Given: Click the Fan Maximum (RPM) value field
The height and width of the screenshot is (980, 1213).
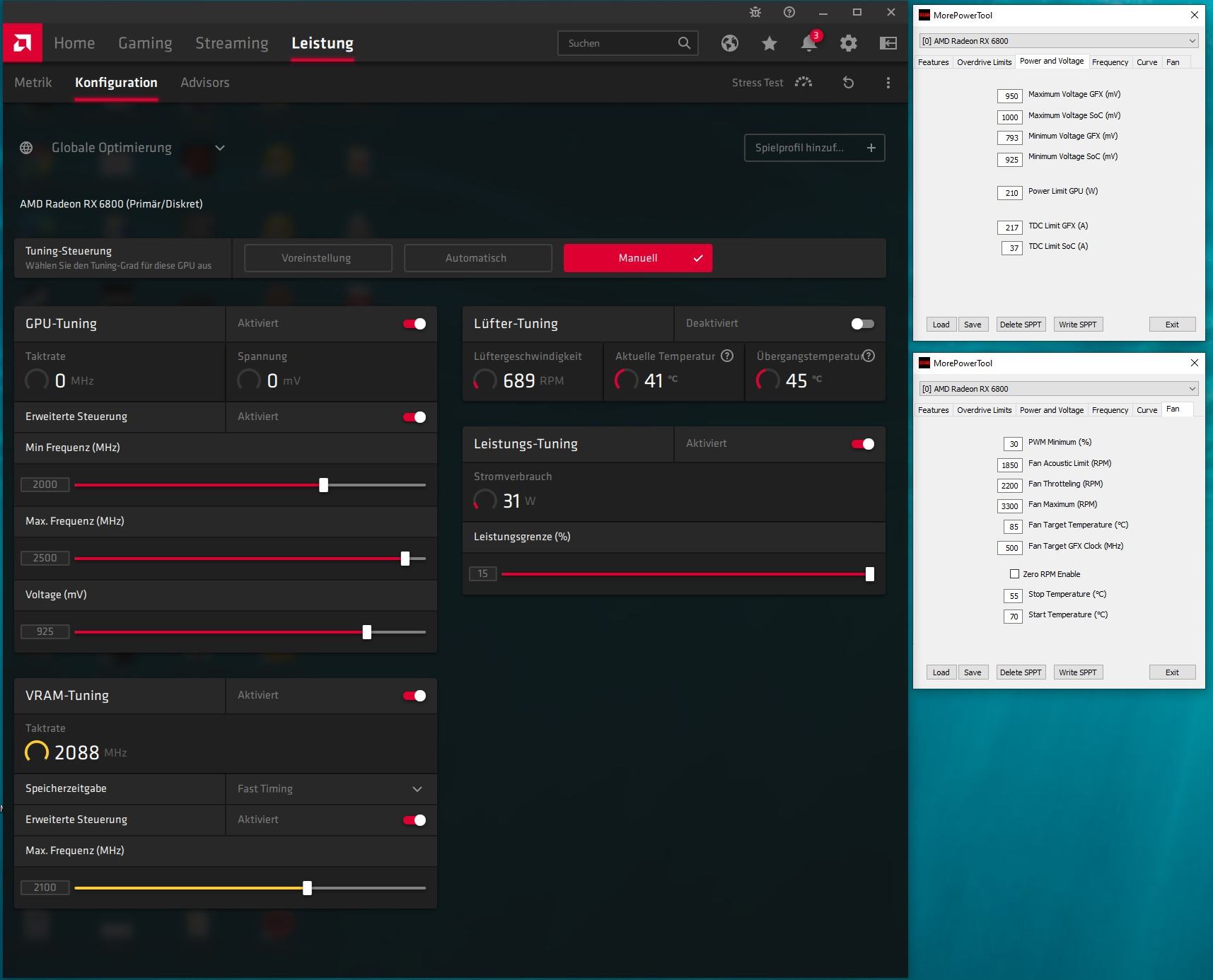Looking at the screenshot, I should (x=1010, y=506).
